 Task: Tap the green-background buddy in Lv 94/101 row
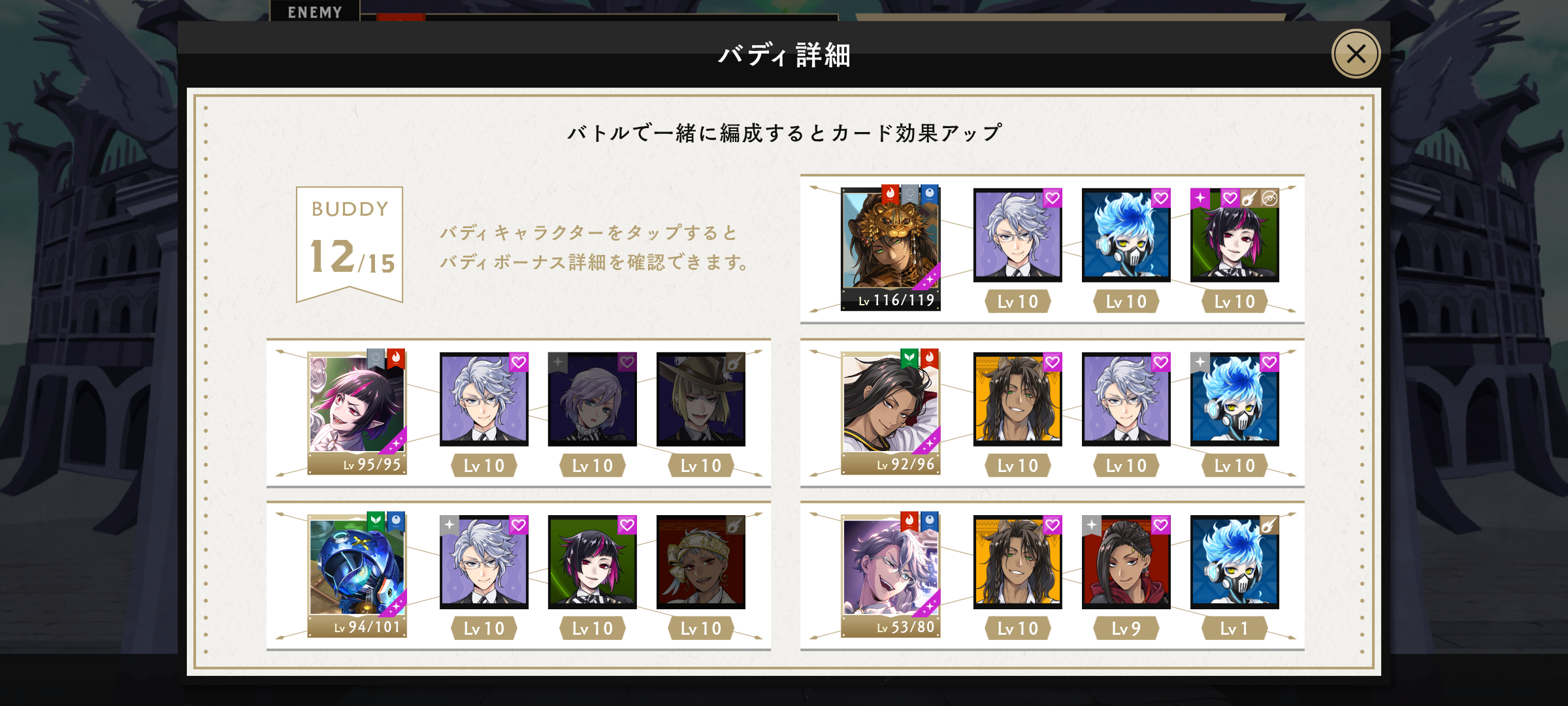click(x=593, y=562)
